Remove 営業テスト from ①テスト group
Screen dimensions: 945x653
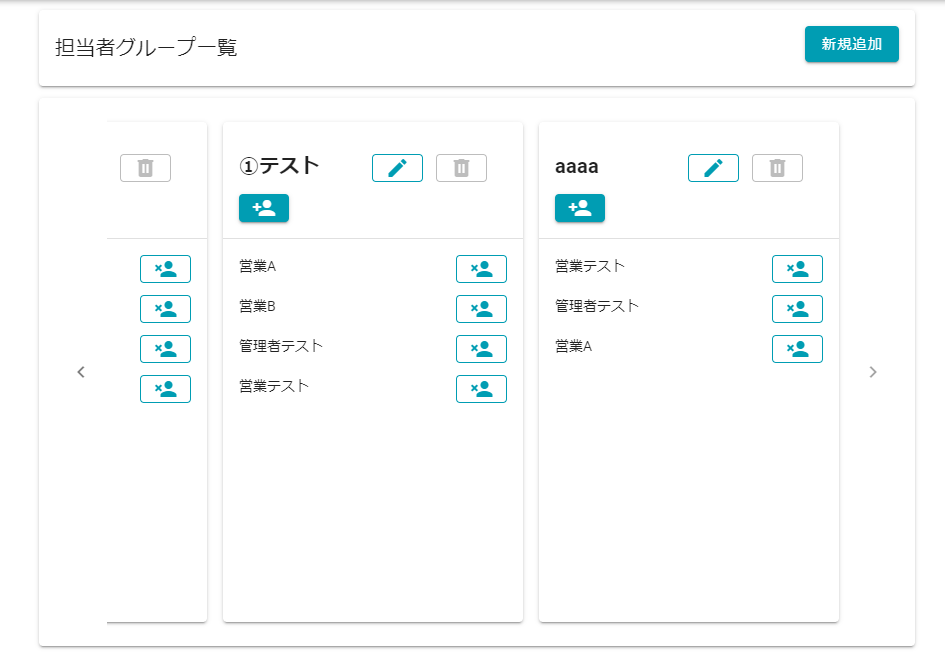(481, 389)
